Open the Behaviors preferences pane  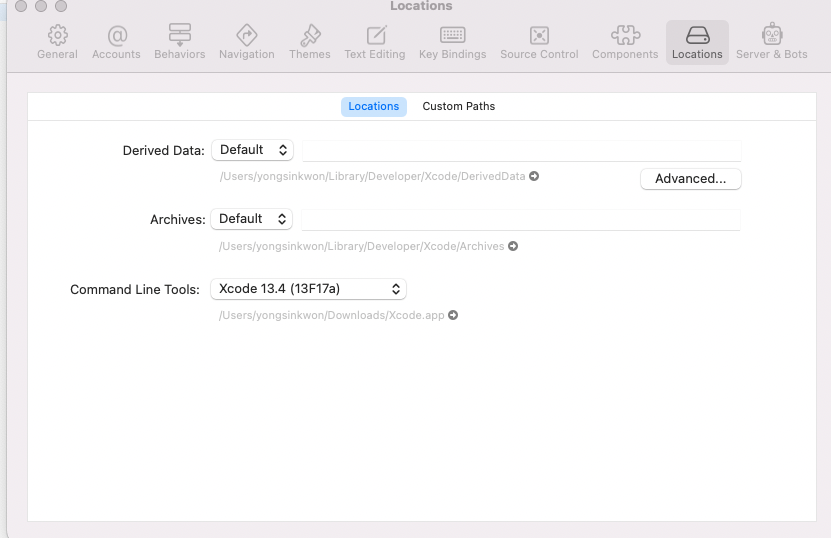click(180, 42)
